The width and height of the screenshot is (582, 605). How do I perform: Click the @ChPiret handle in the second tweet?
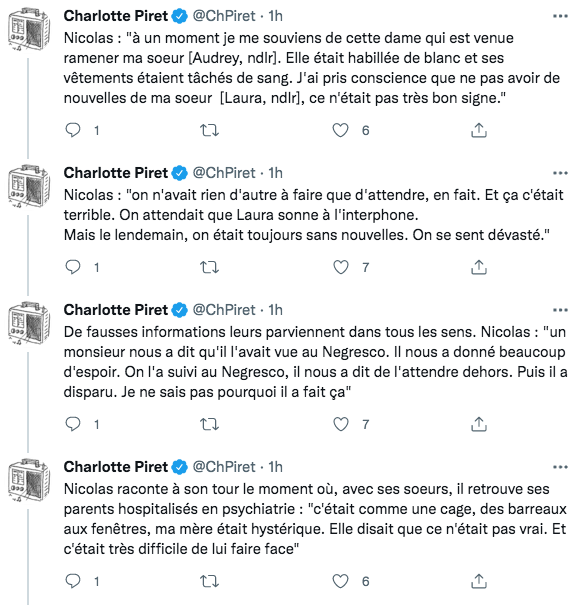click(x=224, y=173)
